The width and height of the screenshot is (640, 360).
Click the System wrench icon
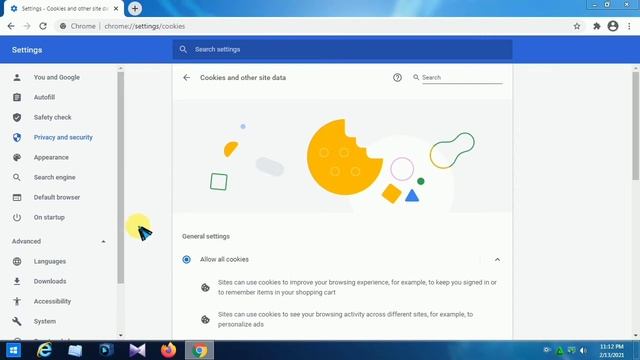pyautogui.click(x=17, y=321)
